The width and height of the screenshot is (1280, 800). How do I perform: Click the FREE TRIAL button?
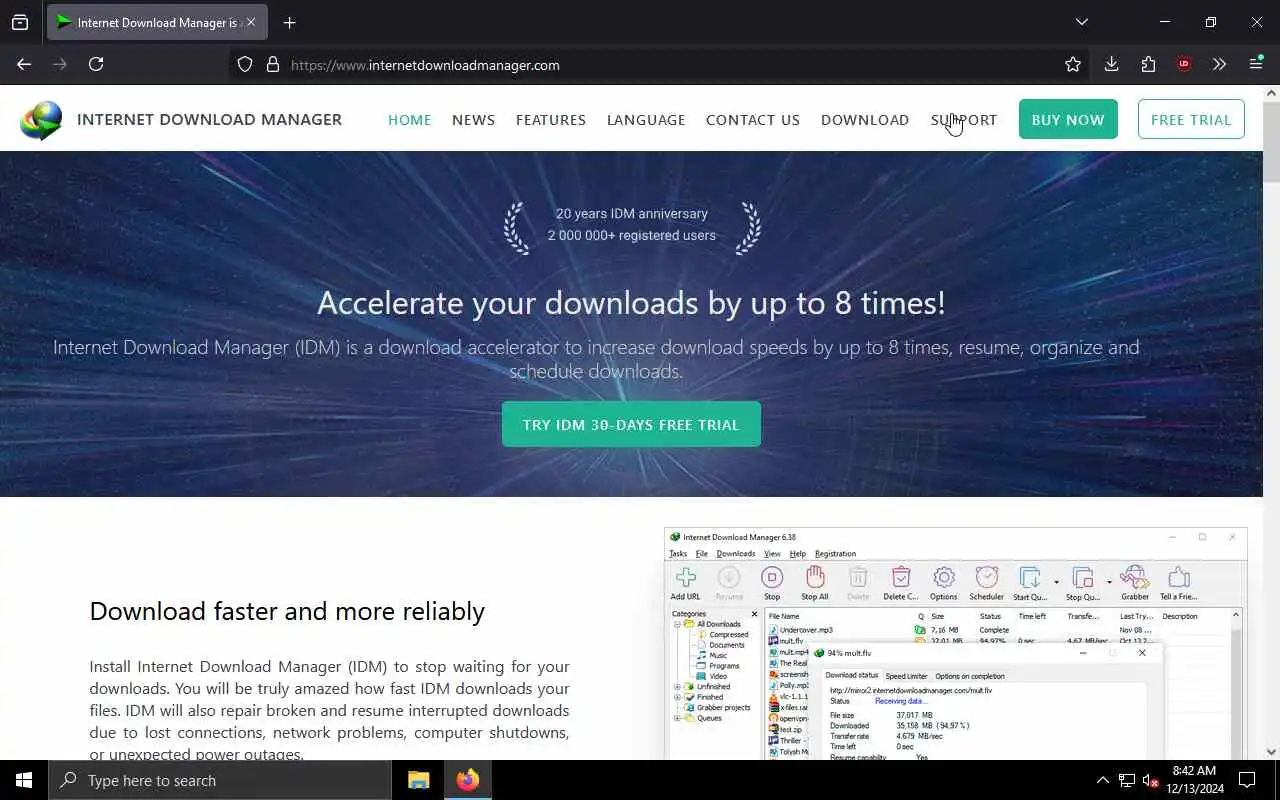[x=1191, y=119]
